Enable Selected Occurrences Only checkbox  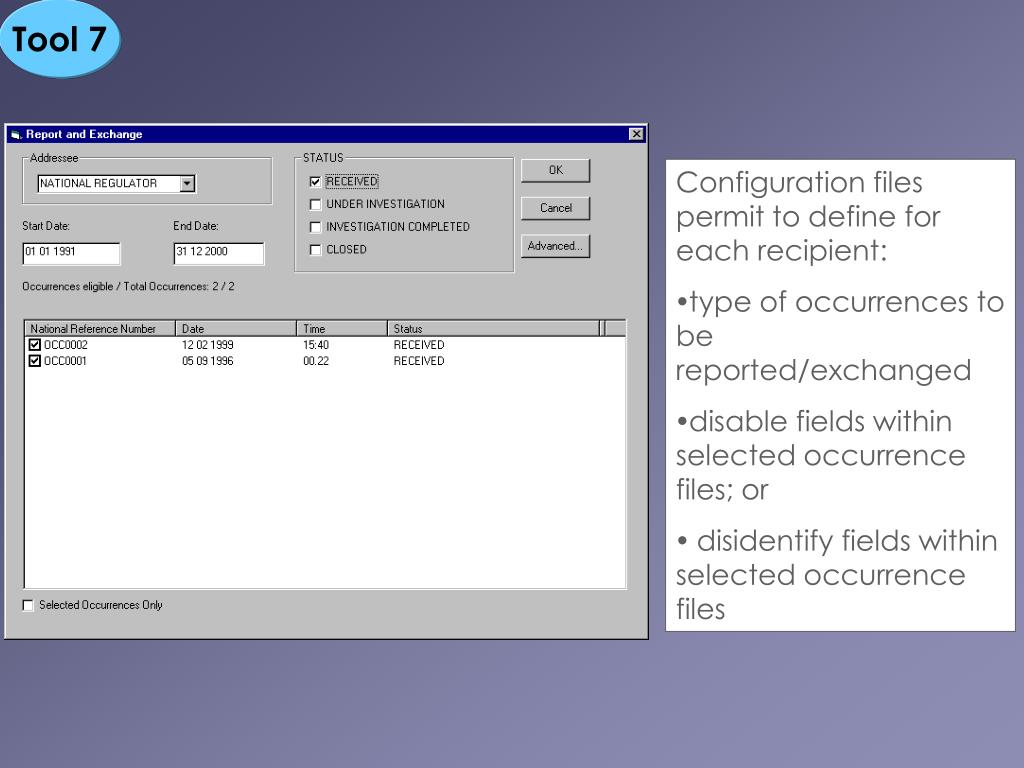tap(28, 605)
